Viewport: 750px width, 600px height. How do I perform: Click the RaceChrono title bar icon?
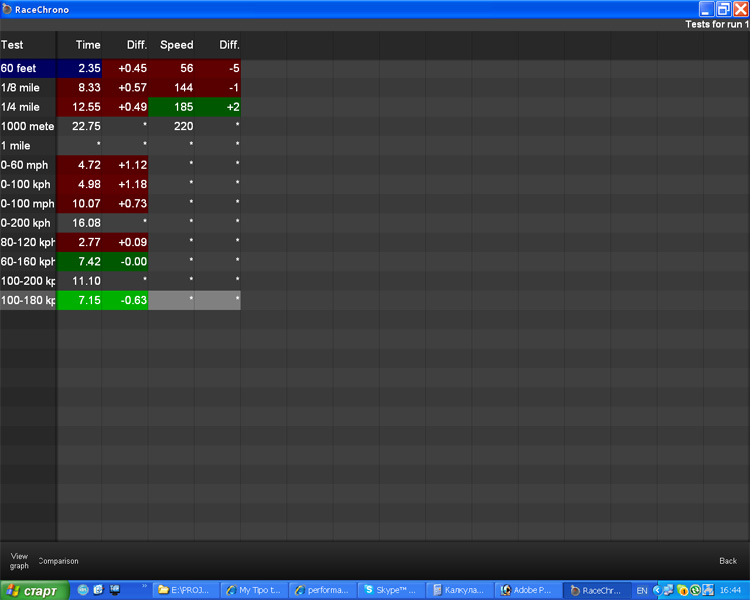[x=7, y=9]
